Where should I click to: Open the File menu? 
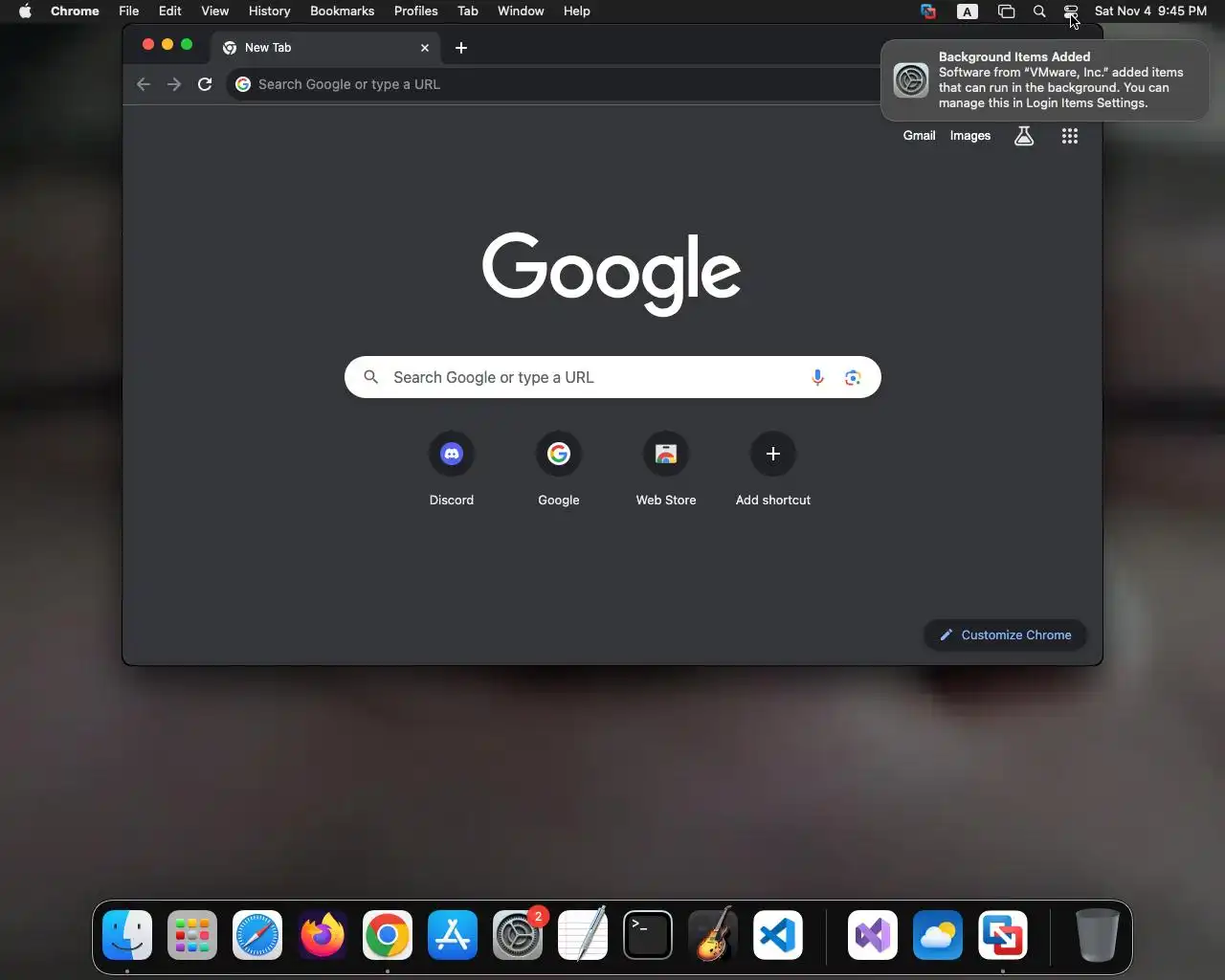click(x=128, y=11)
